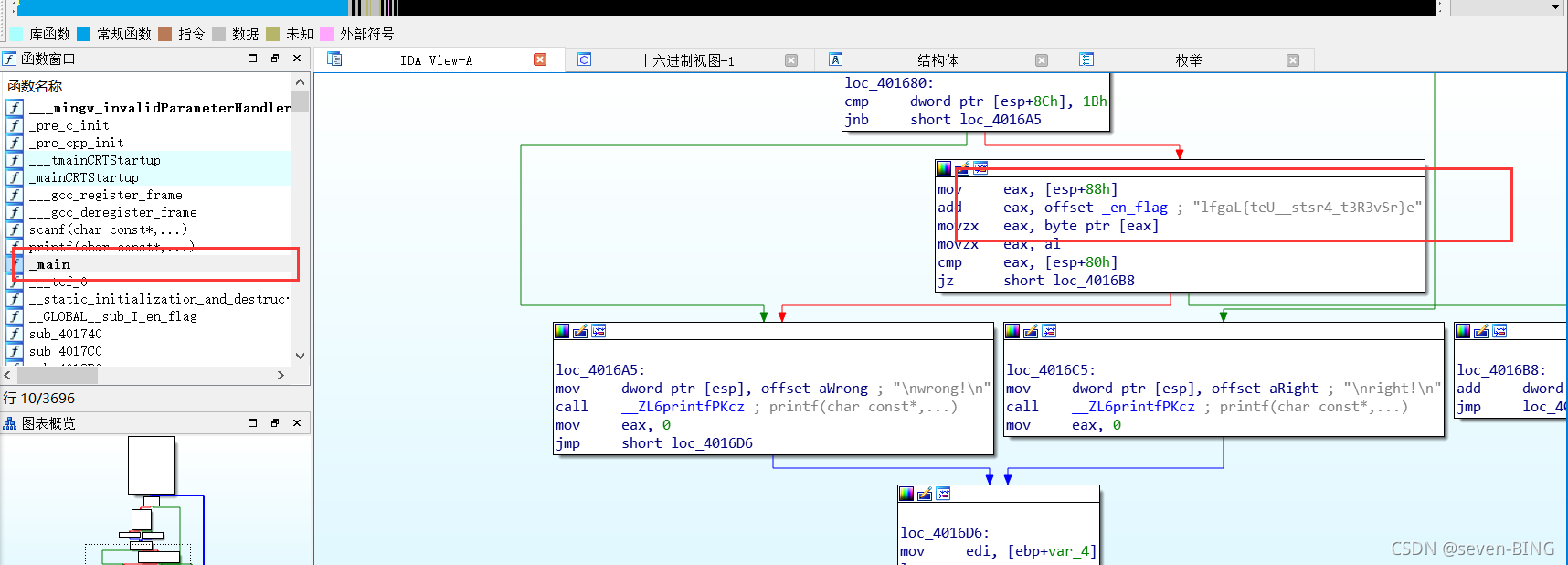Group nodes icon on the loc_4016B8 block
This screenshot has width=1568, height=565.
pyautogui.click(x=1499, y=331)
